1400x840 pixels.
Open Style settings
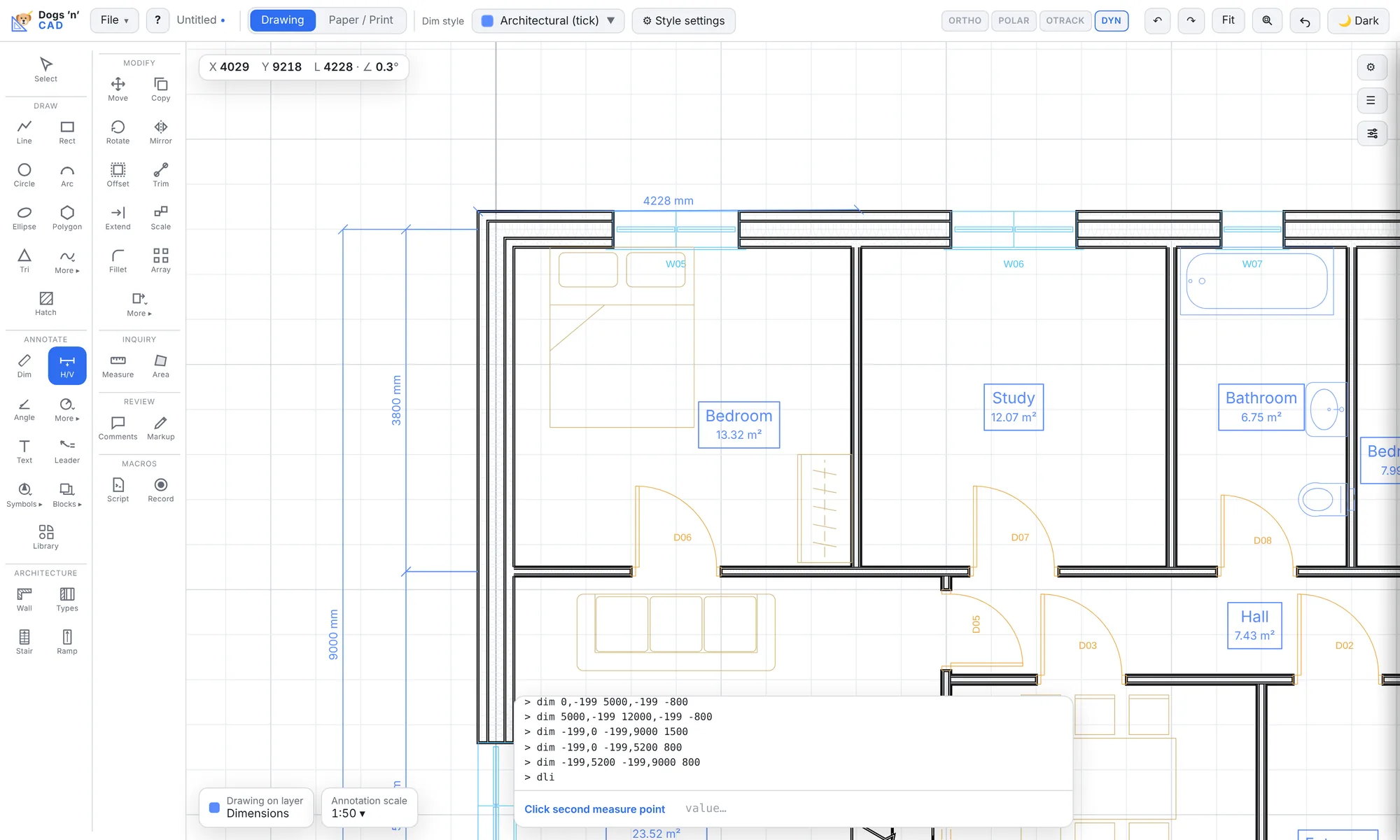point(683,20)
